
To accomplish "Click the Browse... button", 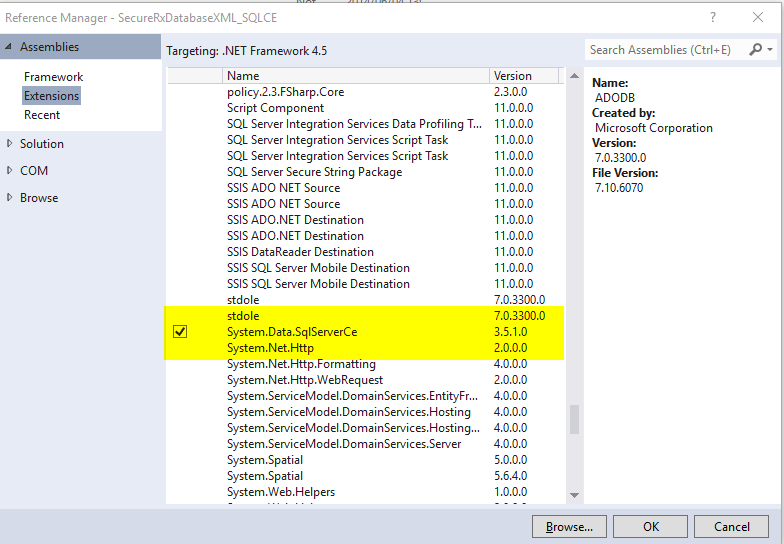I will (x=569, y=526).
